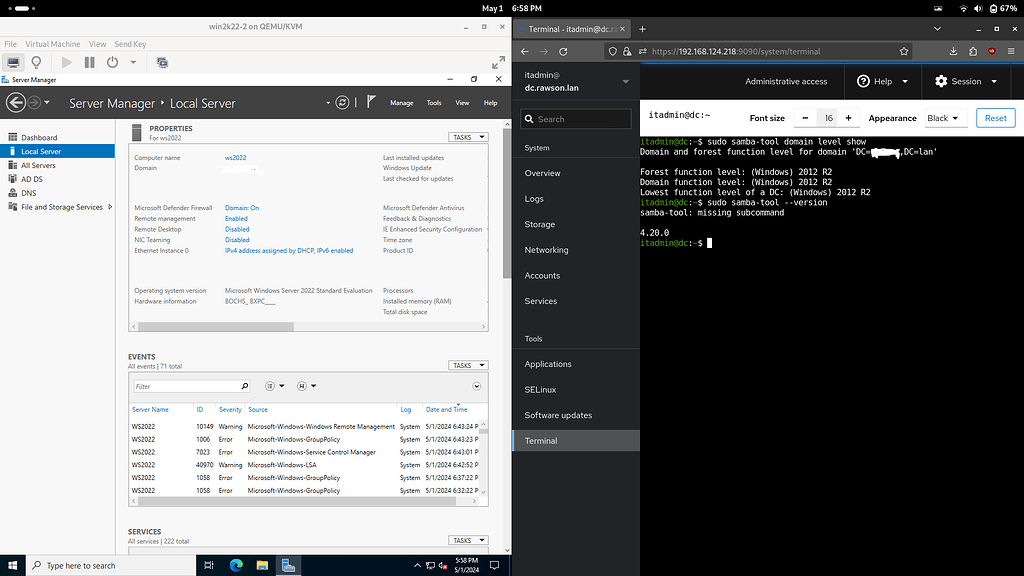
Task: Open the Server Manager notifications flag
Action: tap(370, 101)
